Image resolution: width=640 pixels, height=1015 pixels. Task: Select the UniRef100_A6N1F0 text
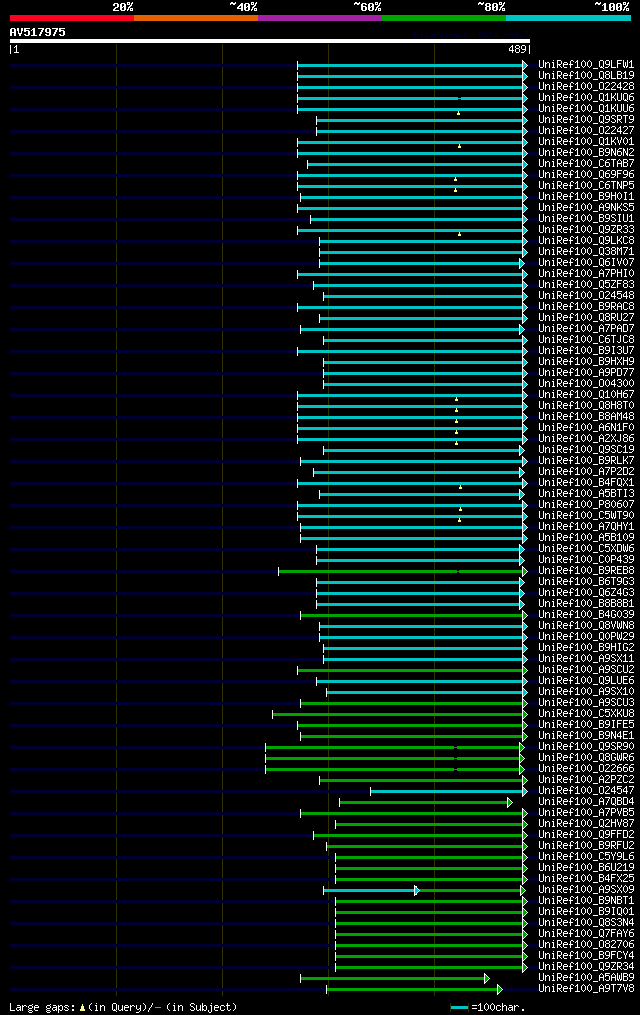586,428
